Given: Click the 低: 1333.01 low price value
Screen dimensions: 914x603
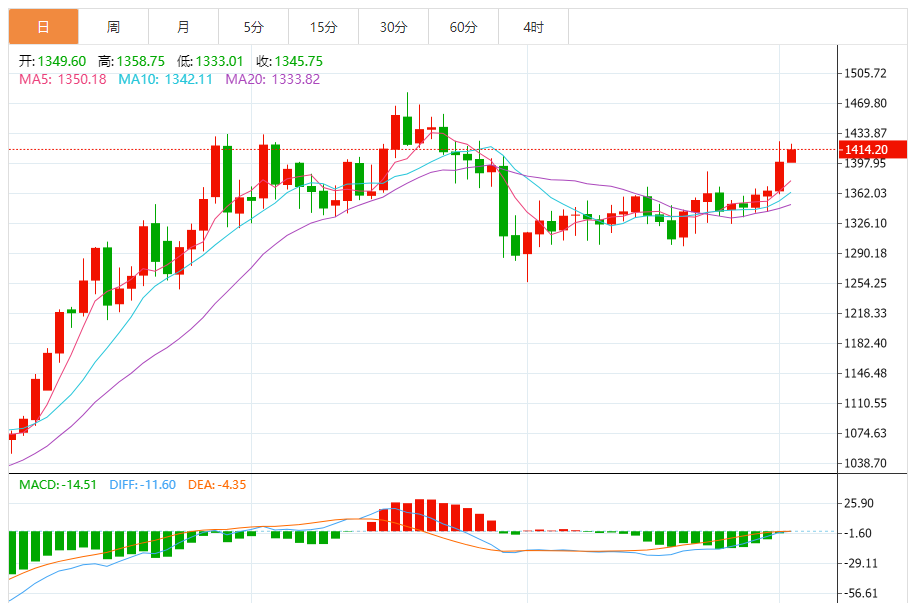Looking at the screenshot, I should (210, 61).
